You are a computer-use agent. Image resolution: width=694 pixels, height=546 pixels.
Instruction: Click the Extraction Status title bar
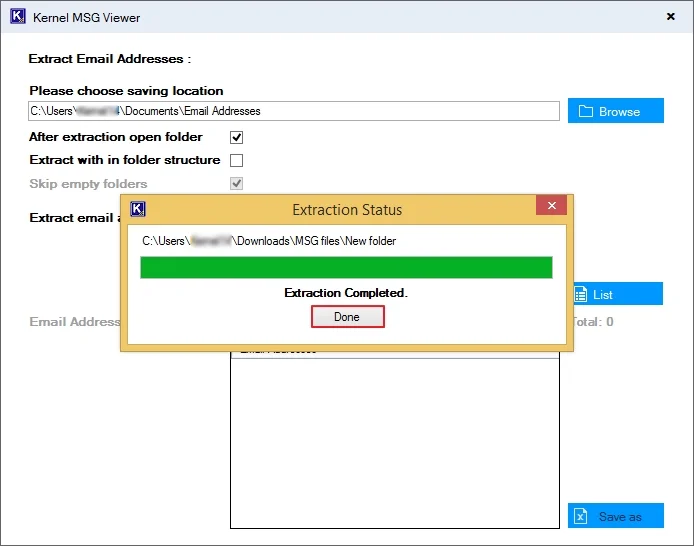pos(346,210)
